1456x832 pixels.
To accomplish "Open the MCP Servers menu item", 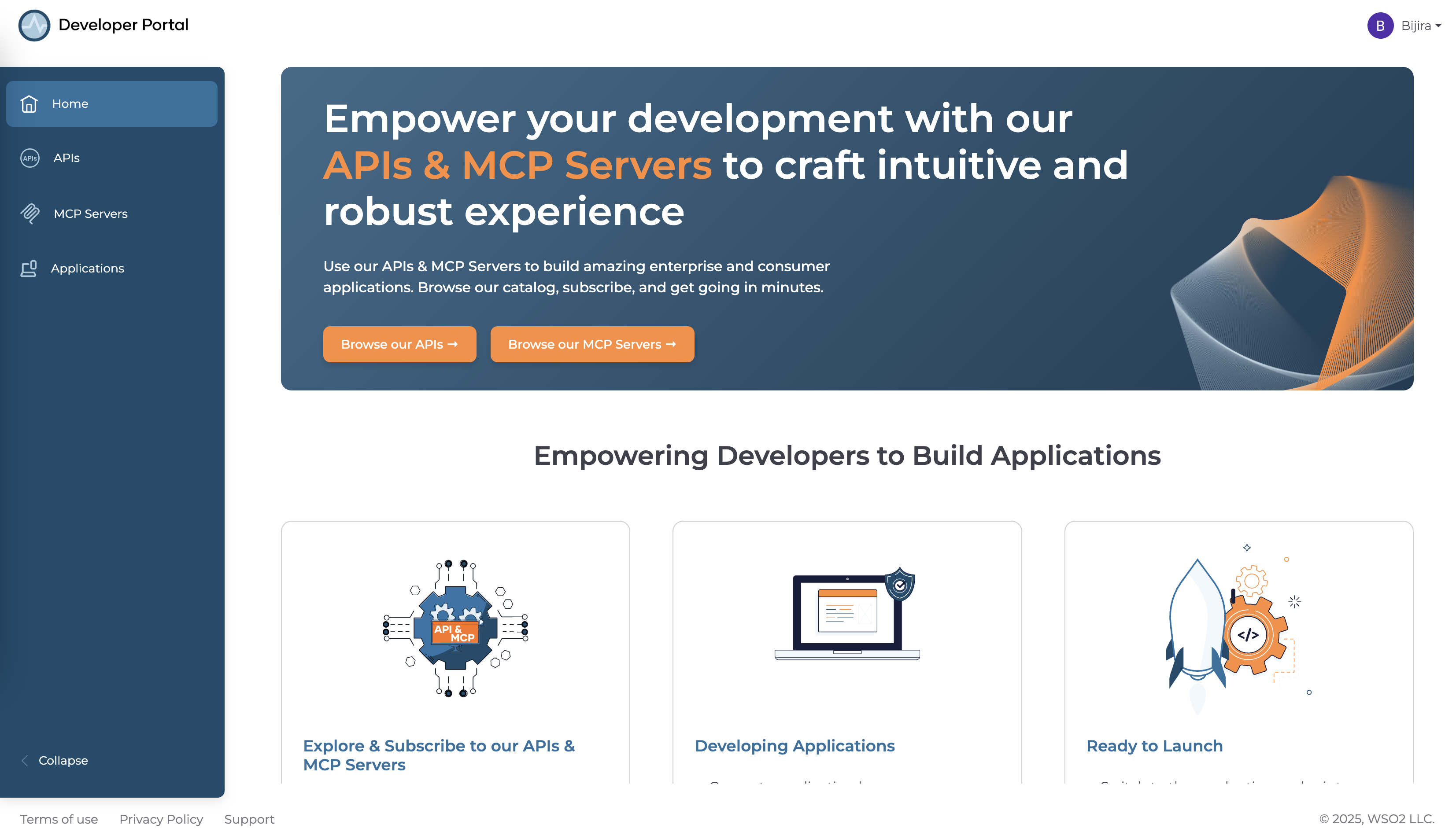I will pos(90,214).
